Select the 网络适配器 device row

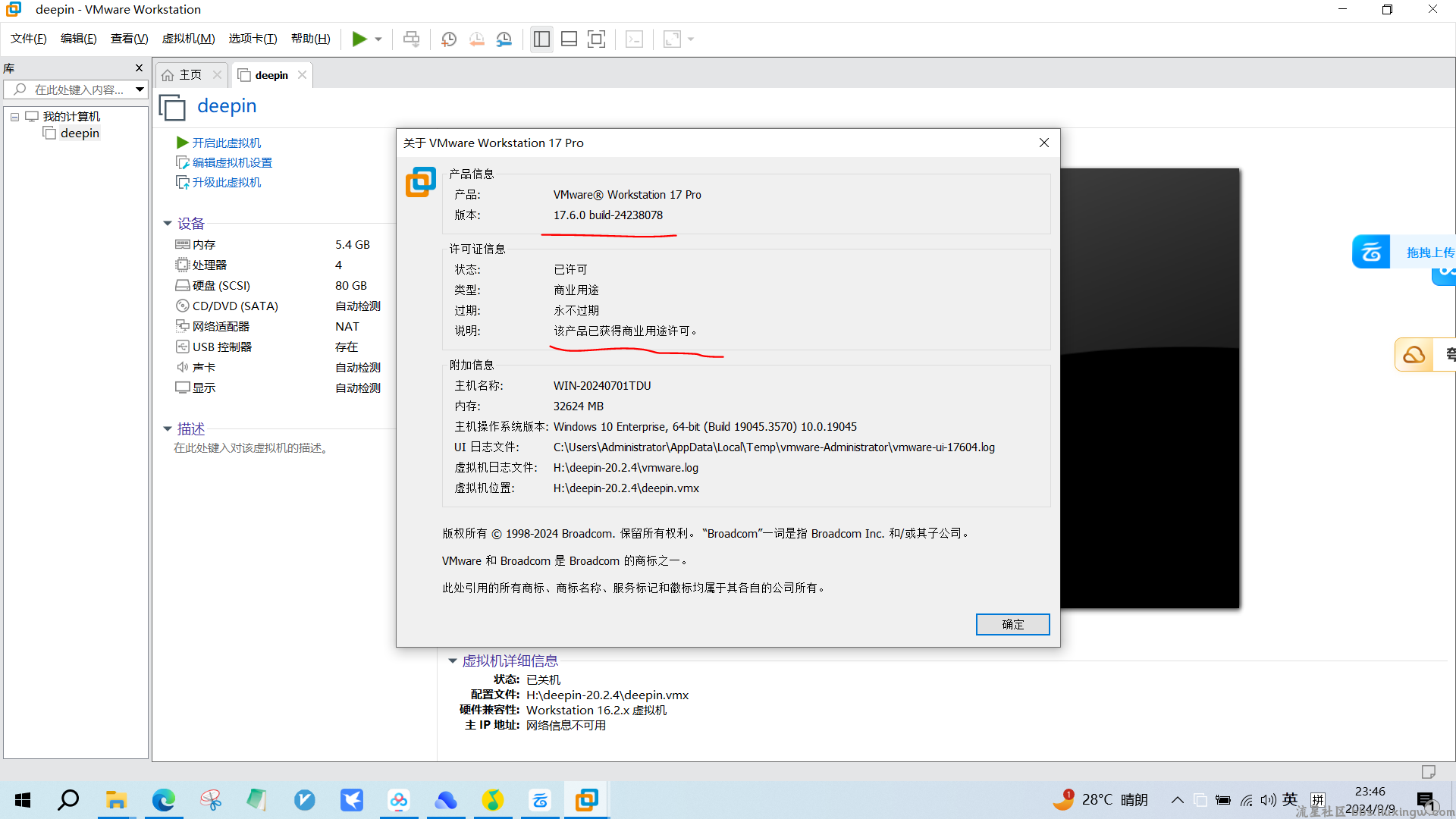coord(278,326)
